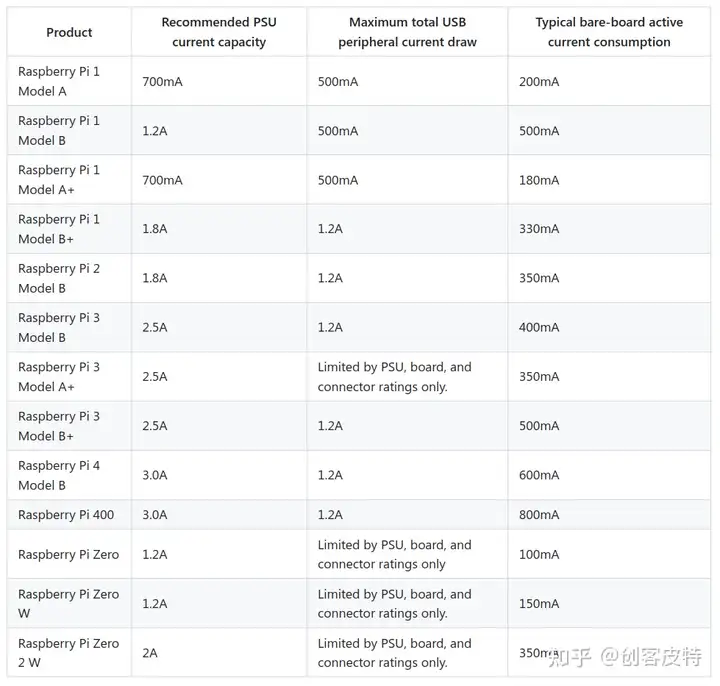
Task: Click the "Raspberry Pi Zero" cell
Action: (68, 554)
